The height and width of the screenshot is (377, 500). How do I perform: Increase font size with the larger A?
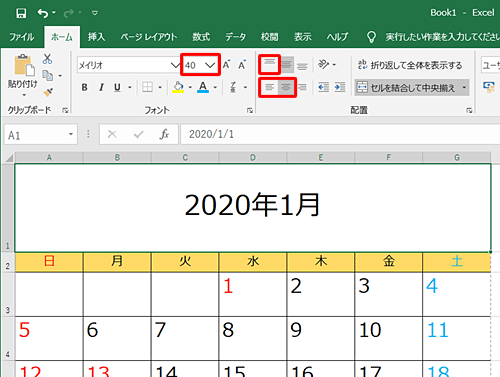(227, 64)
